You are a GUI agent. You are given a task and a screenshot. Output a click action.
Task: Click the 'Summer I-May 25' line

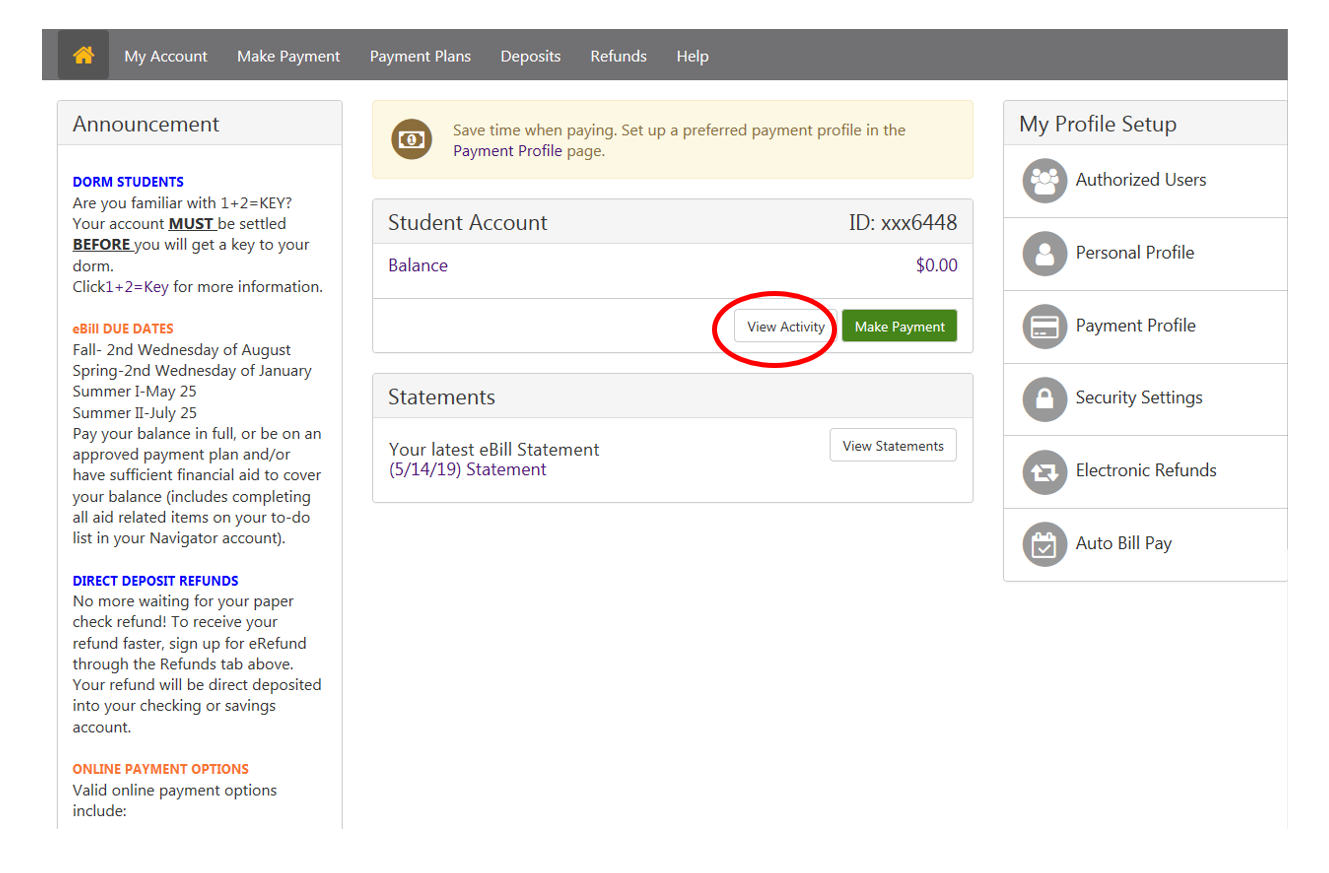135,391
